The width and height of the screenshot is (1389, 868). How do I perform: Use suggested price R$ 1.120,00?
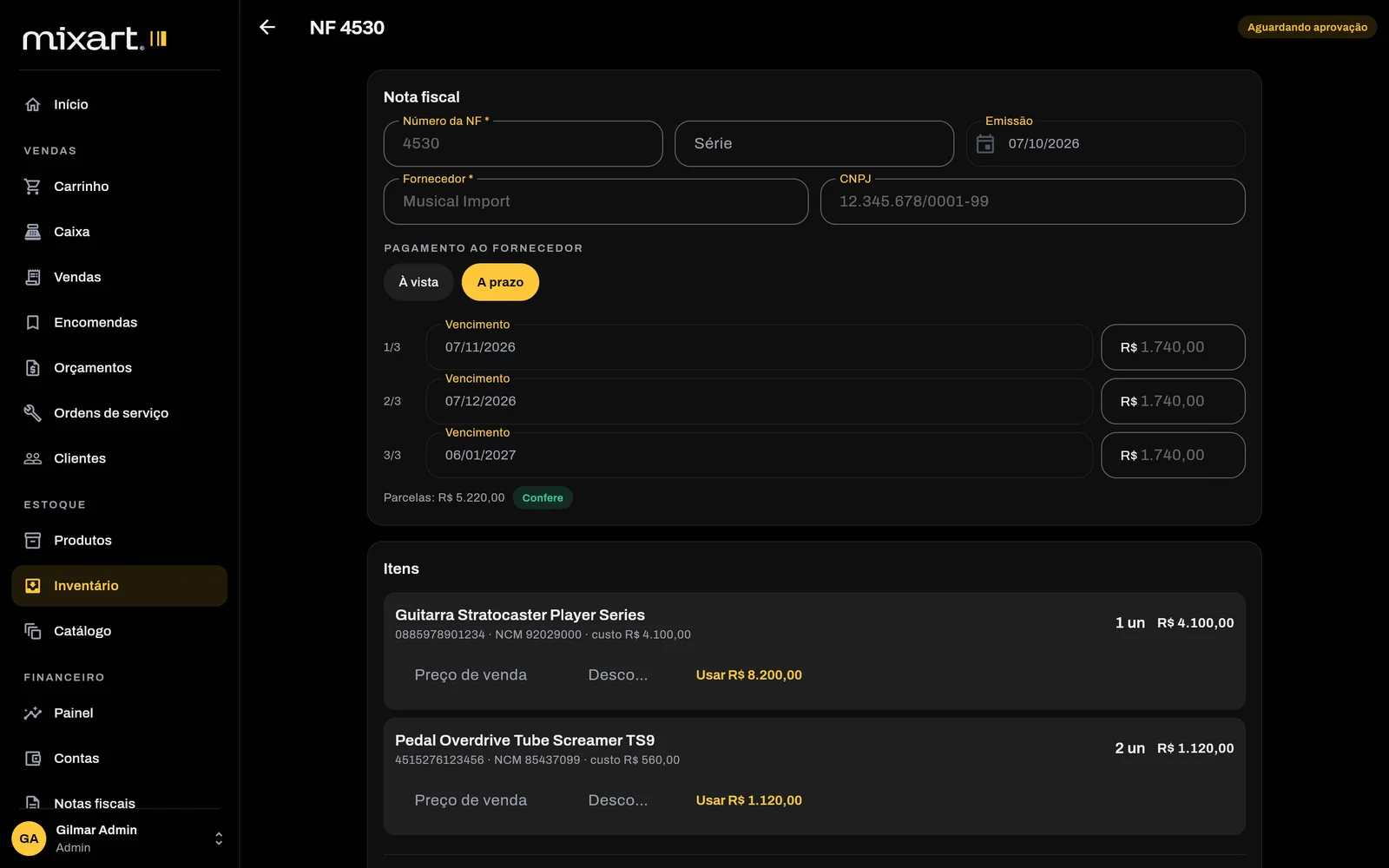point(749,800)
